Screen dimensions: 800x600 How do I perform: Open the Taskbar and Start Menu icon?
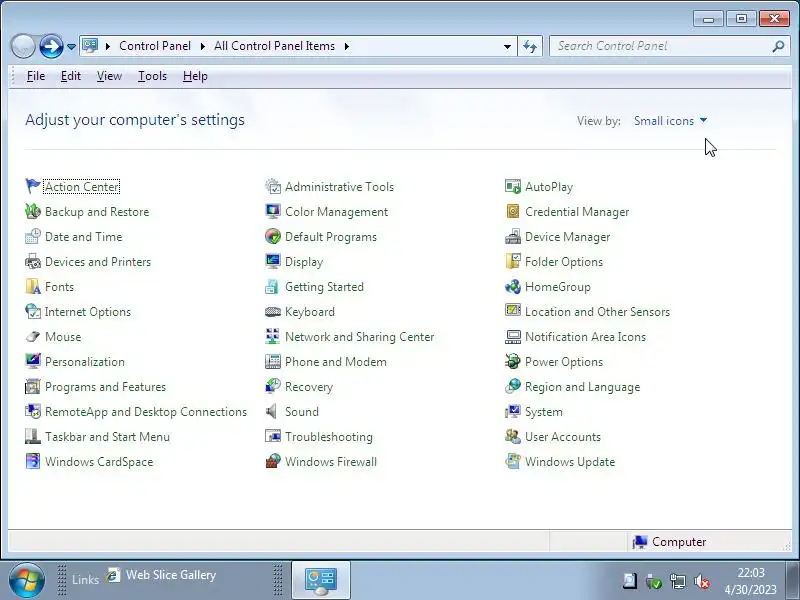pyautogui.click(x=33, y=436)
